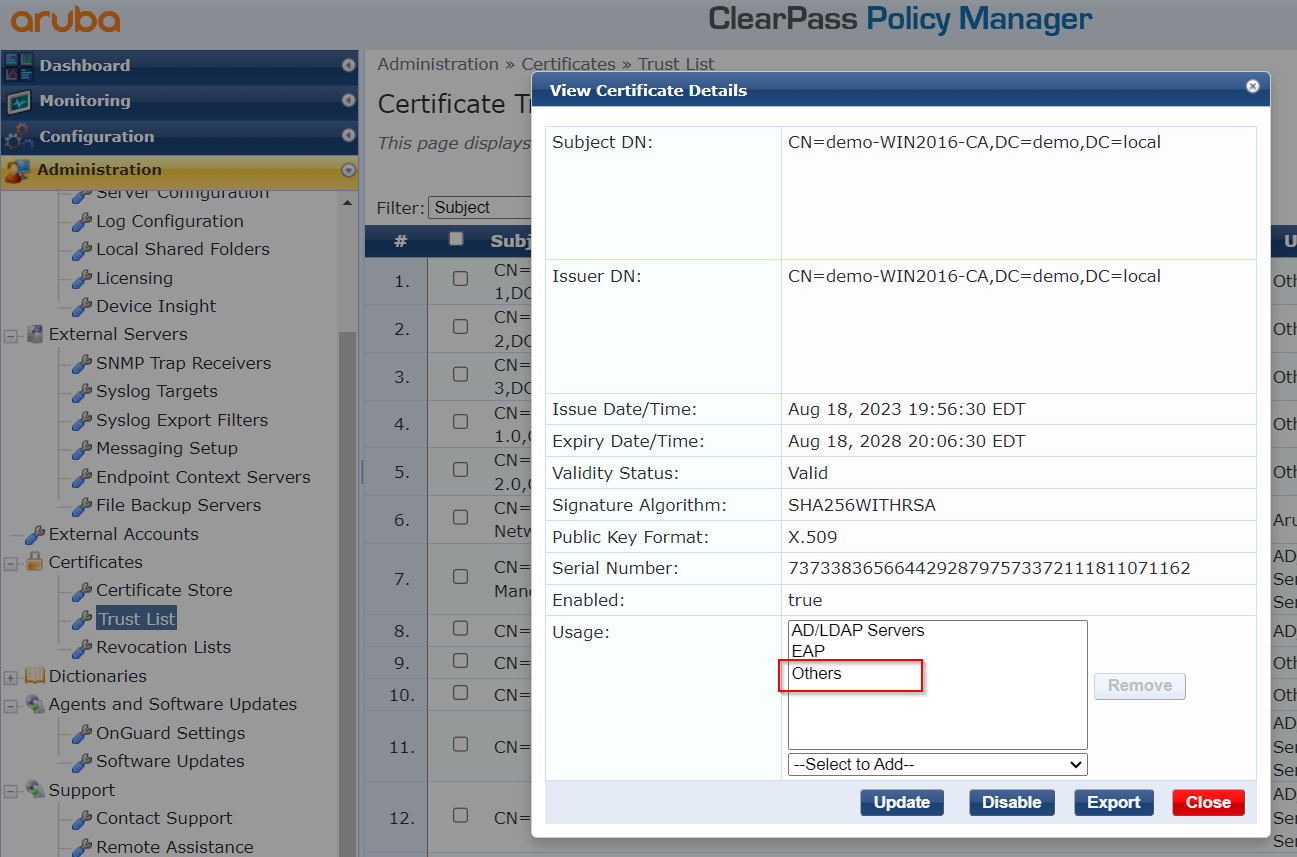Open Licensing in sidebar
The image size is (1297, 857).
pyautogui.click(x=134, y=278)
